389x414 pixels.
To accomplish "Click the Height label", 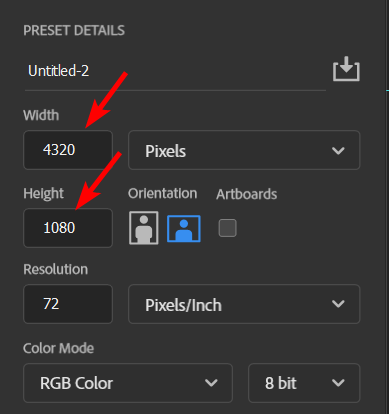I will click(43, 194).
